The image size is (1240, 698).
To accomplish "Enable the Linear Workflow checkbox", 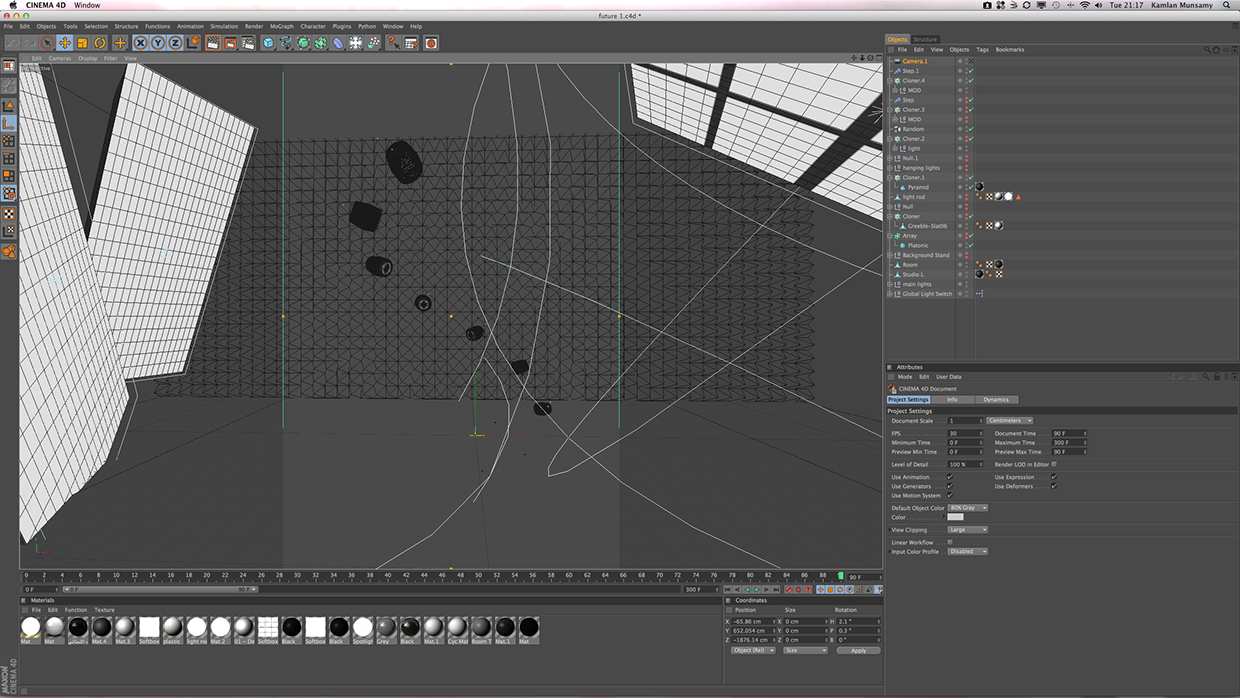I will (x=949, y=542).
